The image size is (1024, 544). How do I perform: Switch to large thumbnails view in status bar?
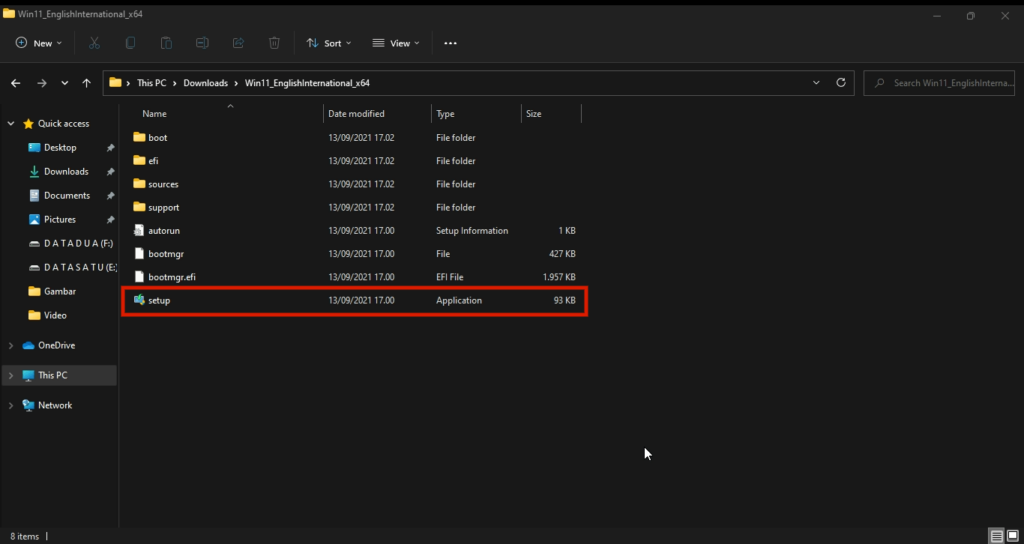1012,536
